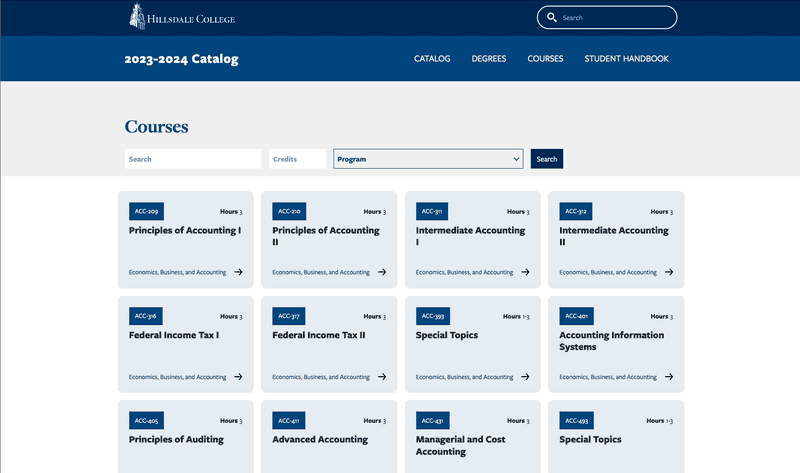Click arrow icon on Principles of Accounting I card
This screenshot has height=473, width=800.
pos(238,272)
